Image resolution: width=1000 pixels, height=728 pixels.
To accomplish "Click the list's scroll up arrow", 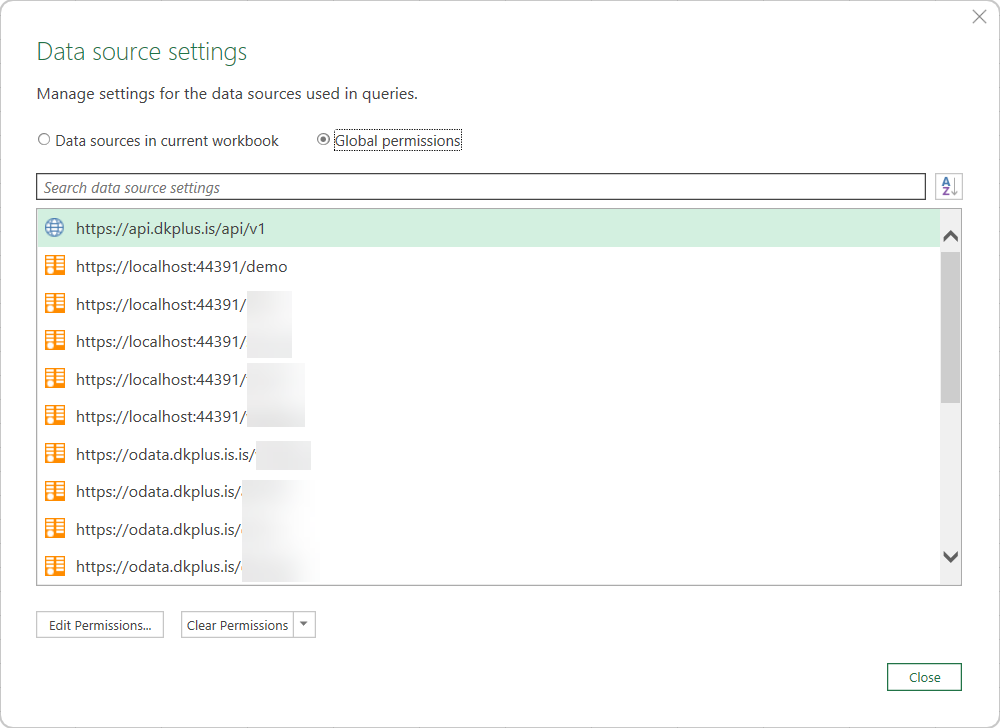I will [950, 237].
